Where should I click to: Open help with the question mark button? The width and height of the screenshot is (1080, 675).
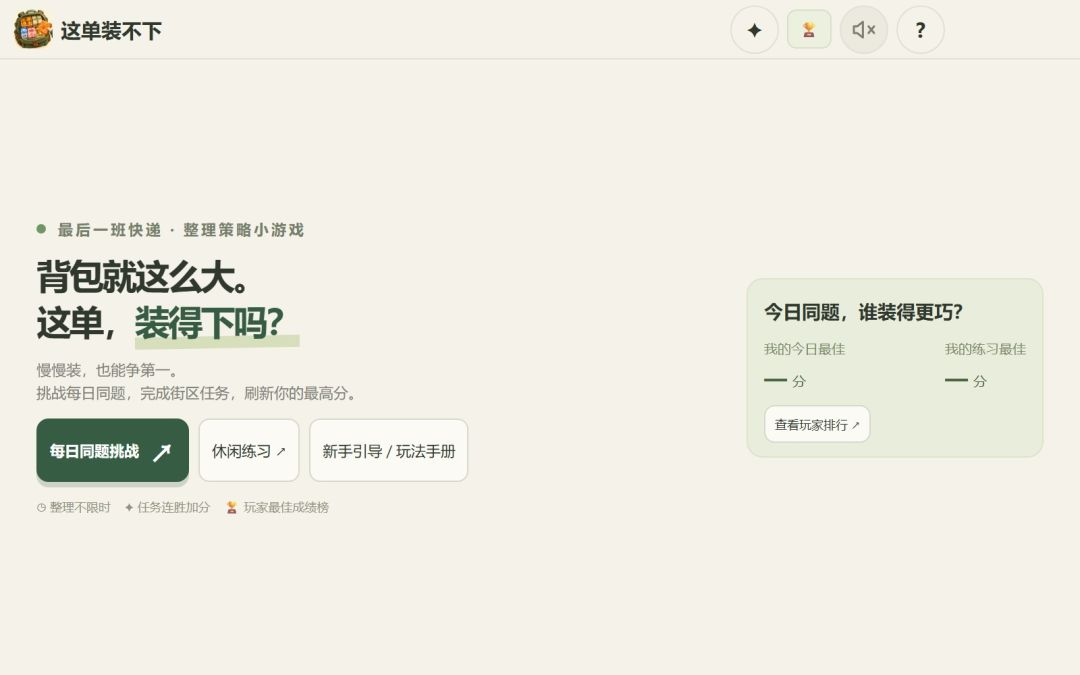920,30
